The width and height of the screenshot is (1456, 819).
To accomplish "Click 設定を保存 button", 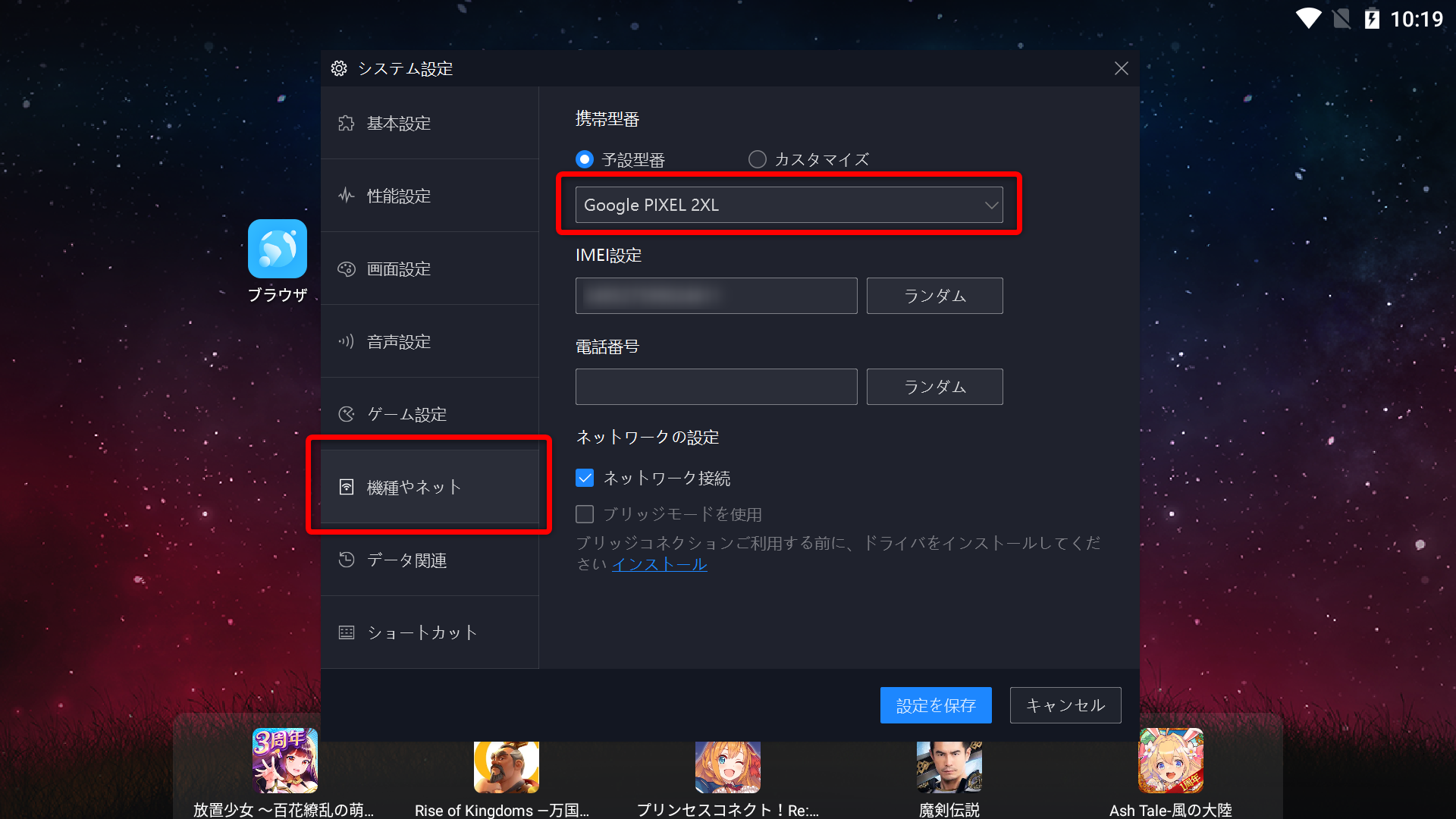I will 936,705.
